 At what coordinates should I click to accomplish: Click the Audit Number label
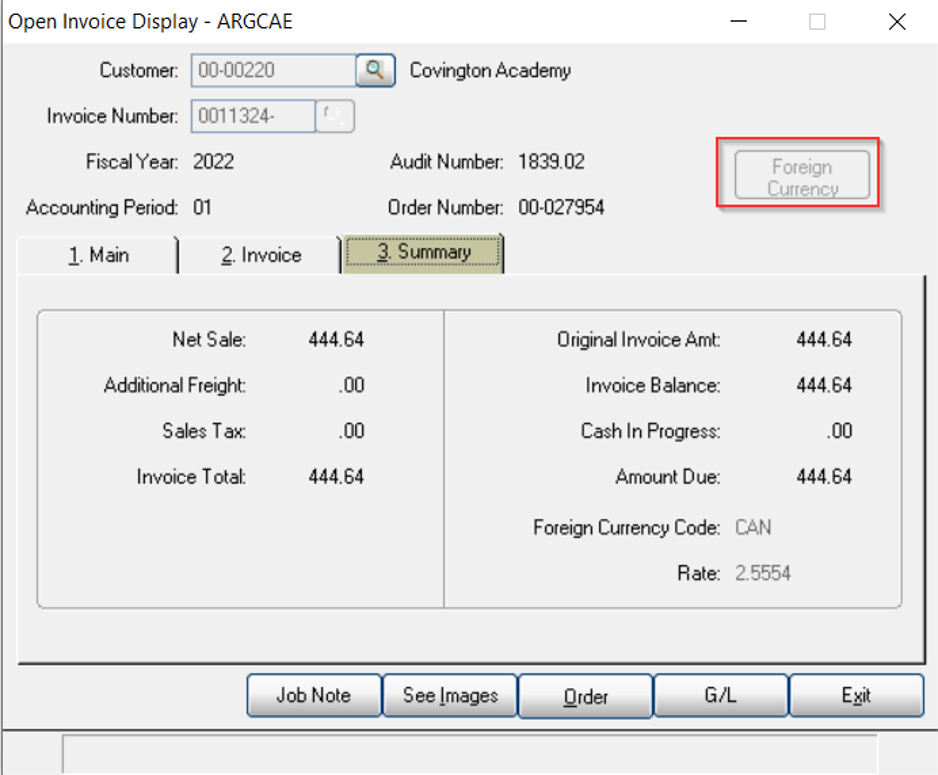(x=447, y=161)
